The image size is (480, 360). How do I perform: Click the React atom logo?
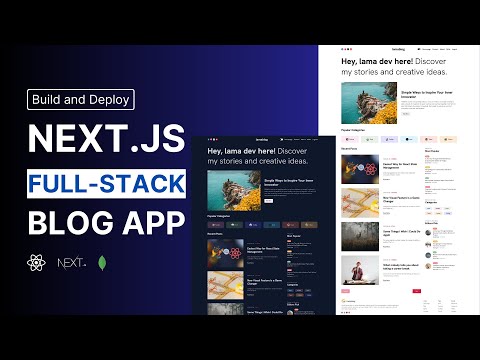[x=36, y=263]
